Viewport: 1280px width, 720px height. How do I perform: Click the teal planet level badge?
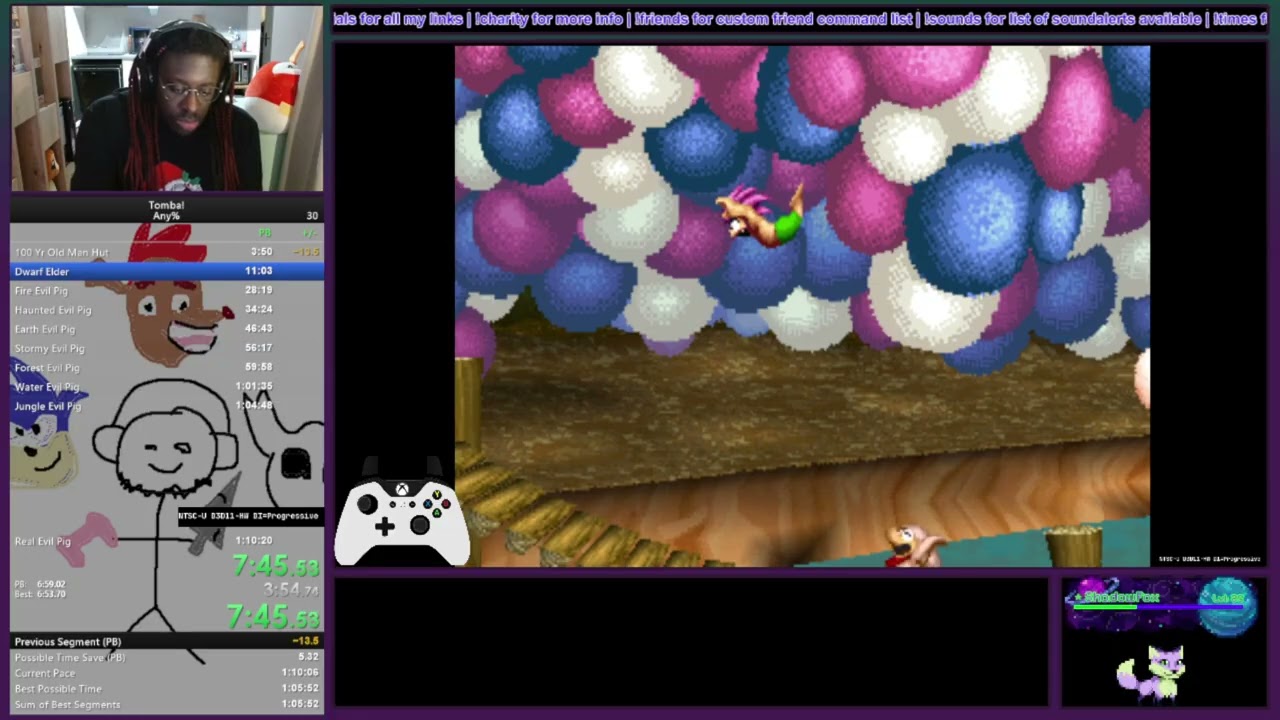(x=1227, y=605)
